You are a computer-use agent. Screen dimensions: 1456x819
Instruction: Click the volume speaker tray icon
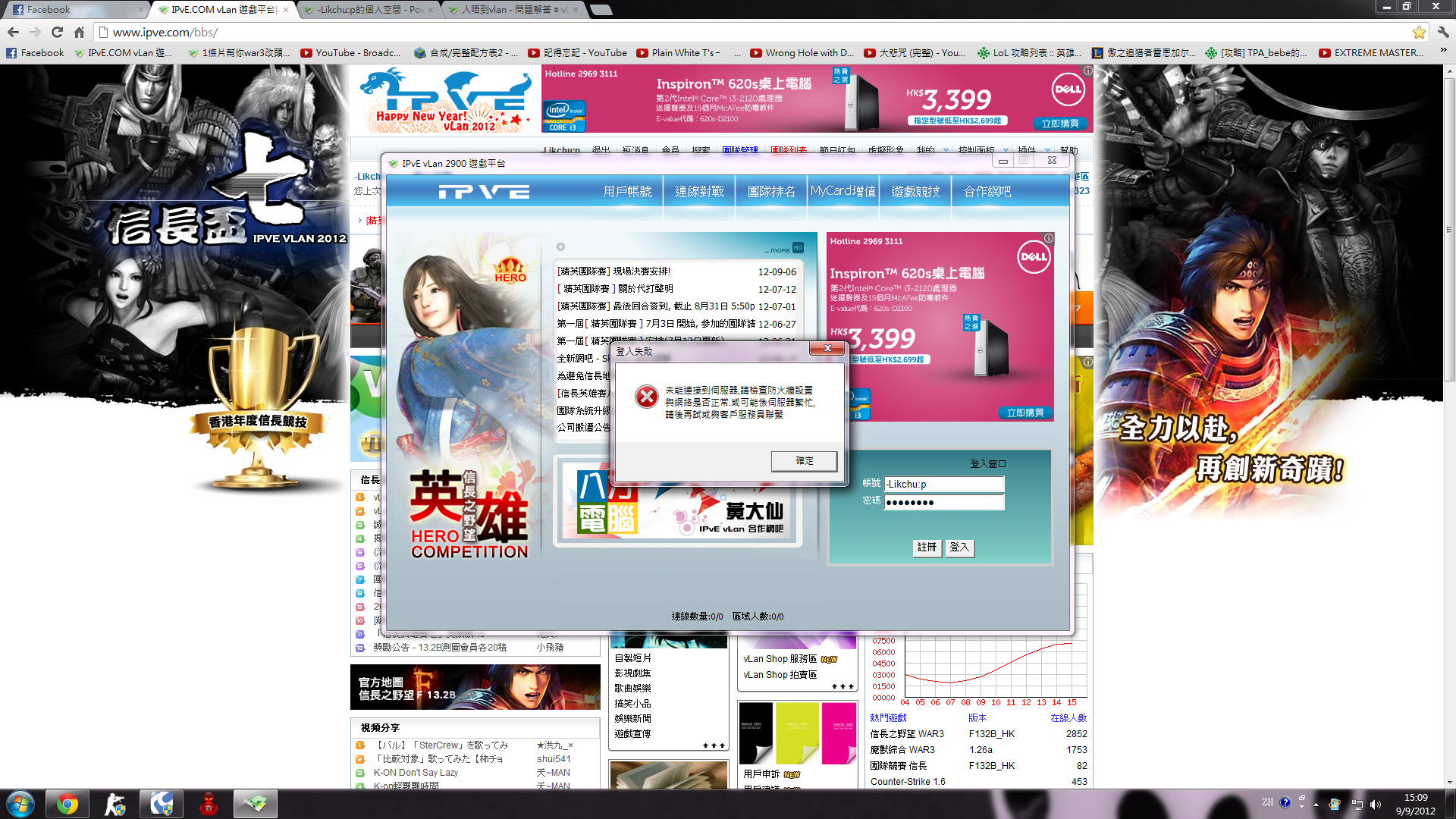click(1376, 804)
